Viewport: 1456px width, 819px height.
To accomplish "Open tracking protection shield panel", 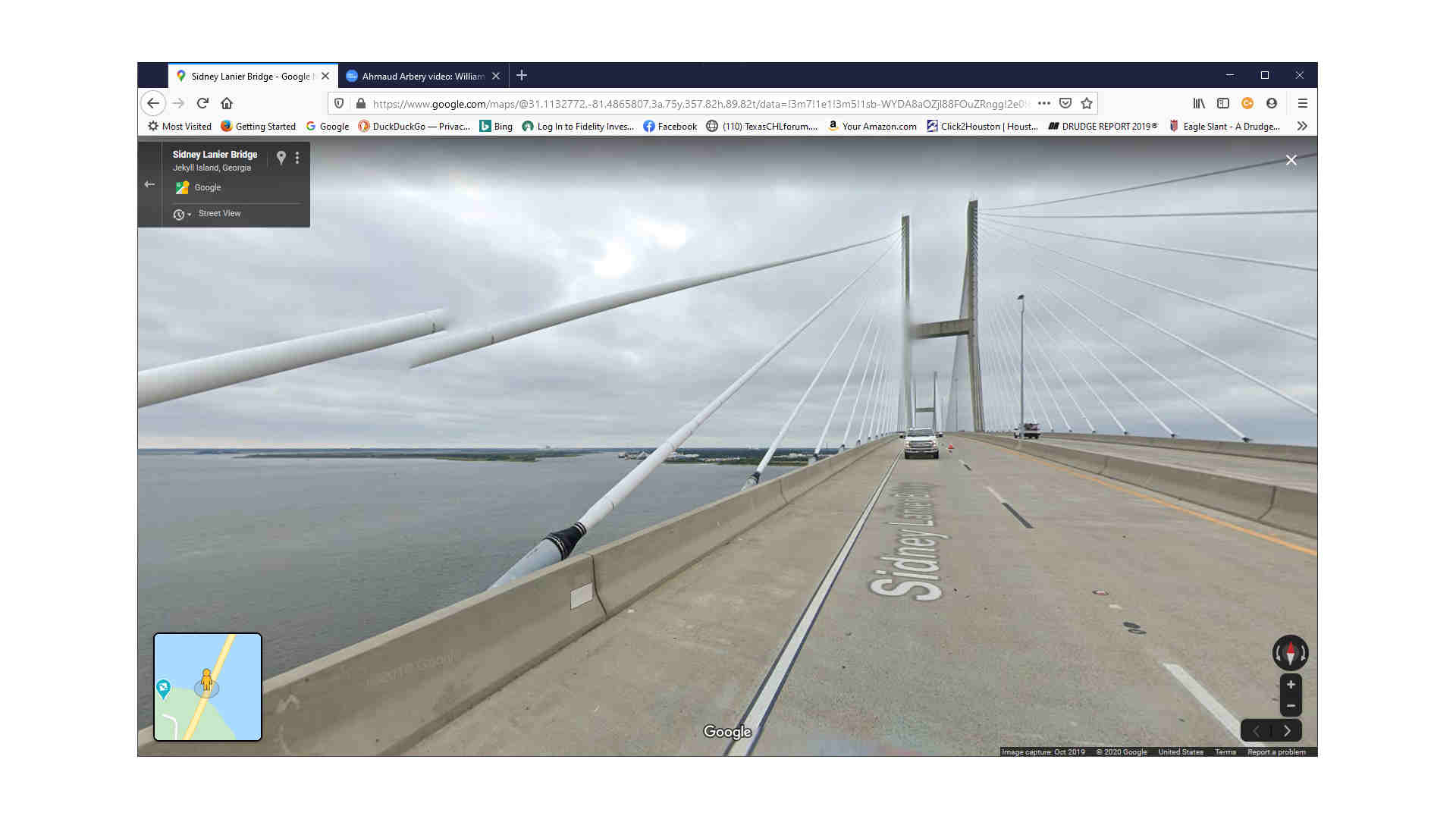I will click(x=339, y=103).
